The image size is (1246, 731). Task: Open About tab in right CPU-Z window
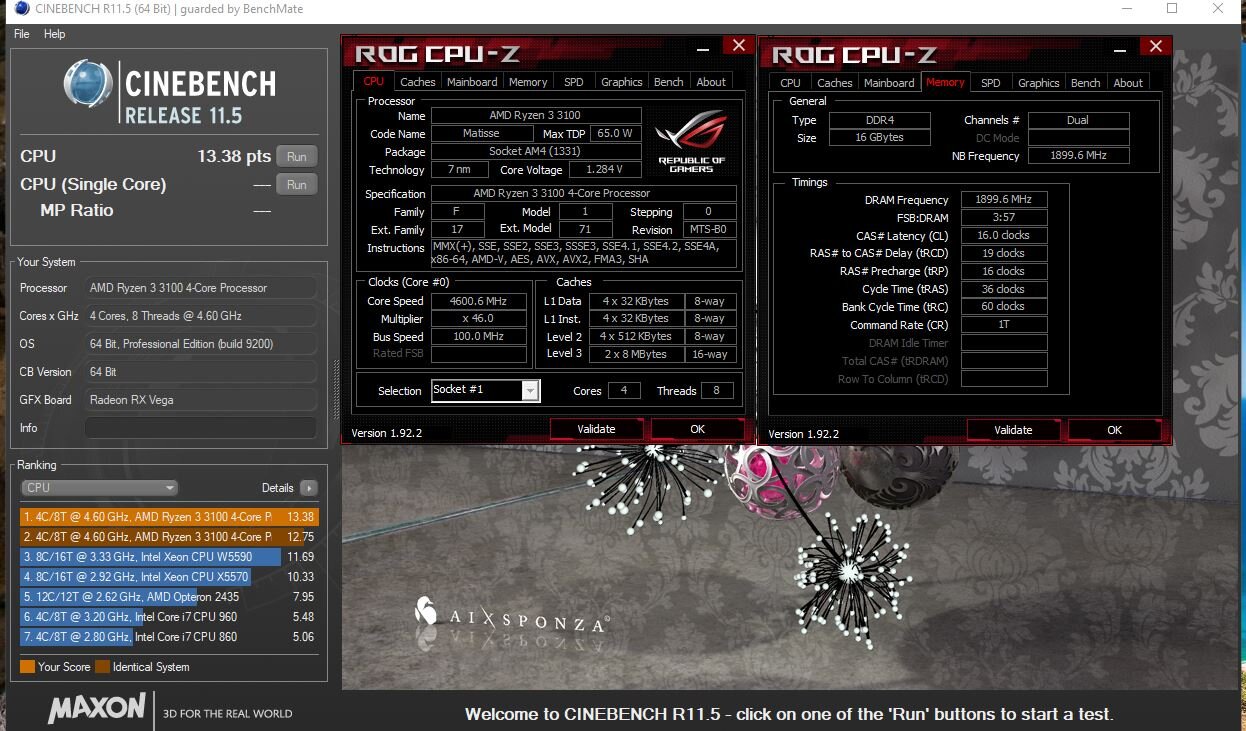[1128, 83]
